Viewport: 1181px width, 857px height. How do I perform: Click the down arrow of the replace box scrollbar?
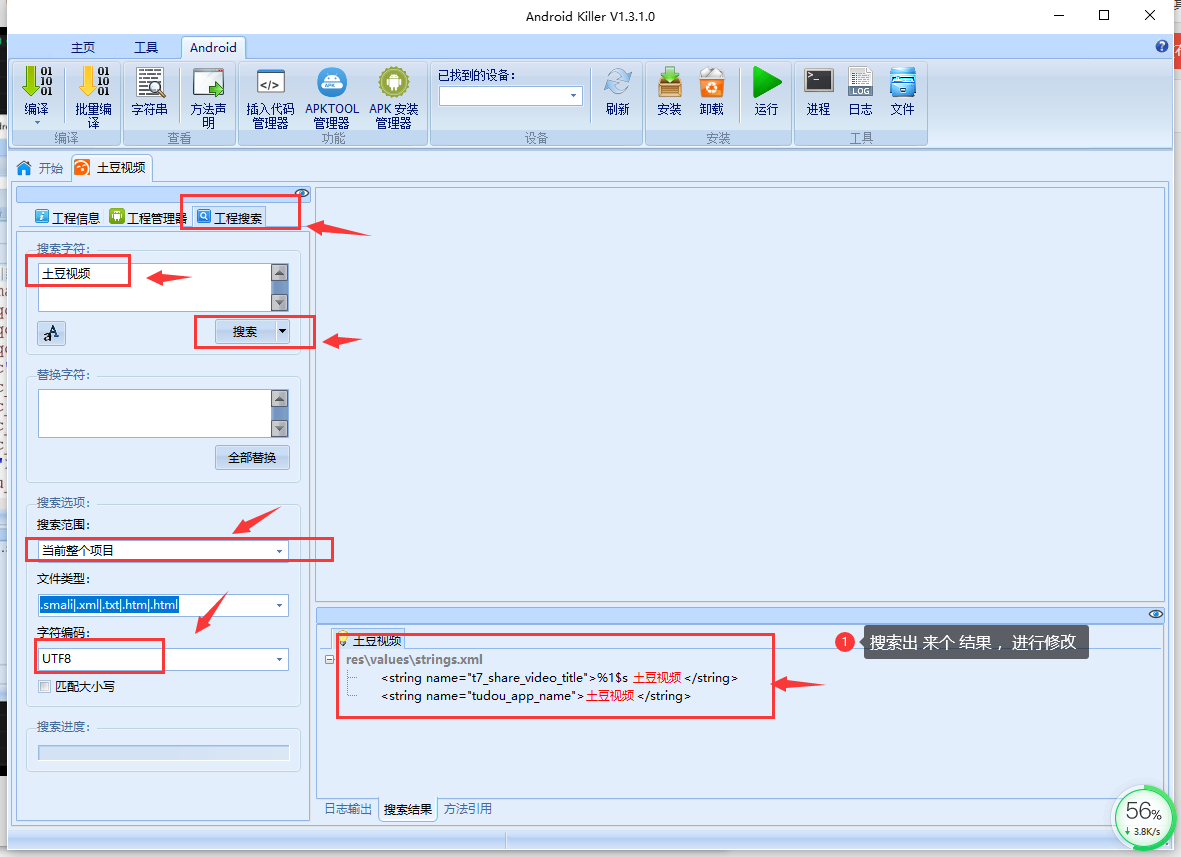(x=279, y=428)
